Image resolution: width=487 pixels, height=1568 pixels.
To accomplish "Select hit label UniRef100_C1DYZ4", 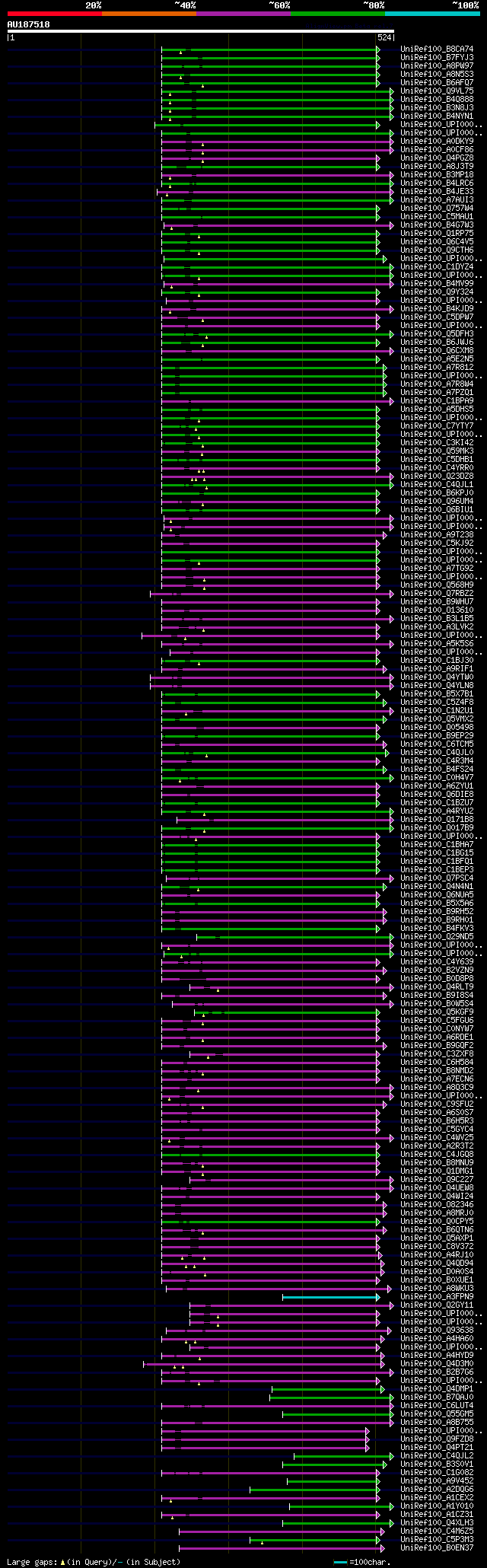I will pos(437,266).
